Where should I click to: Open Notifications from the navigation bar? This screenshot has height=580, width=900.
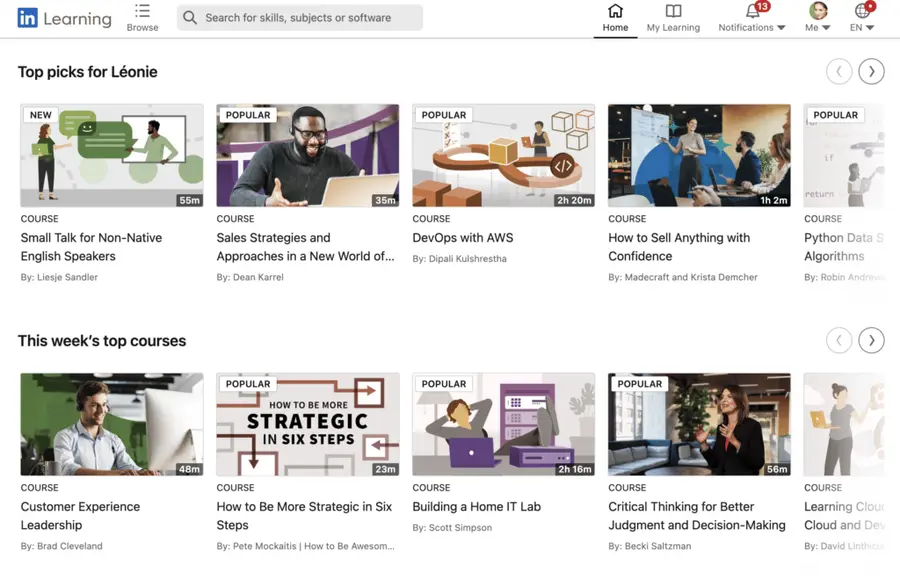click(750, 14)
